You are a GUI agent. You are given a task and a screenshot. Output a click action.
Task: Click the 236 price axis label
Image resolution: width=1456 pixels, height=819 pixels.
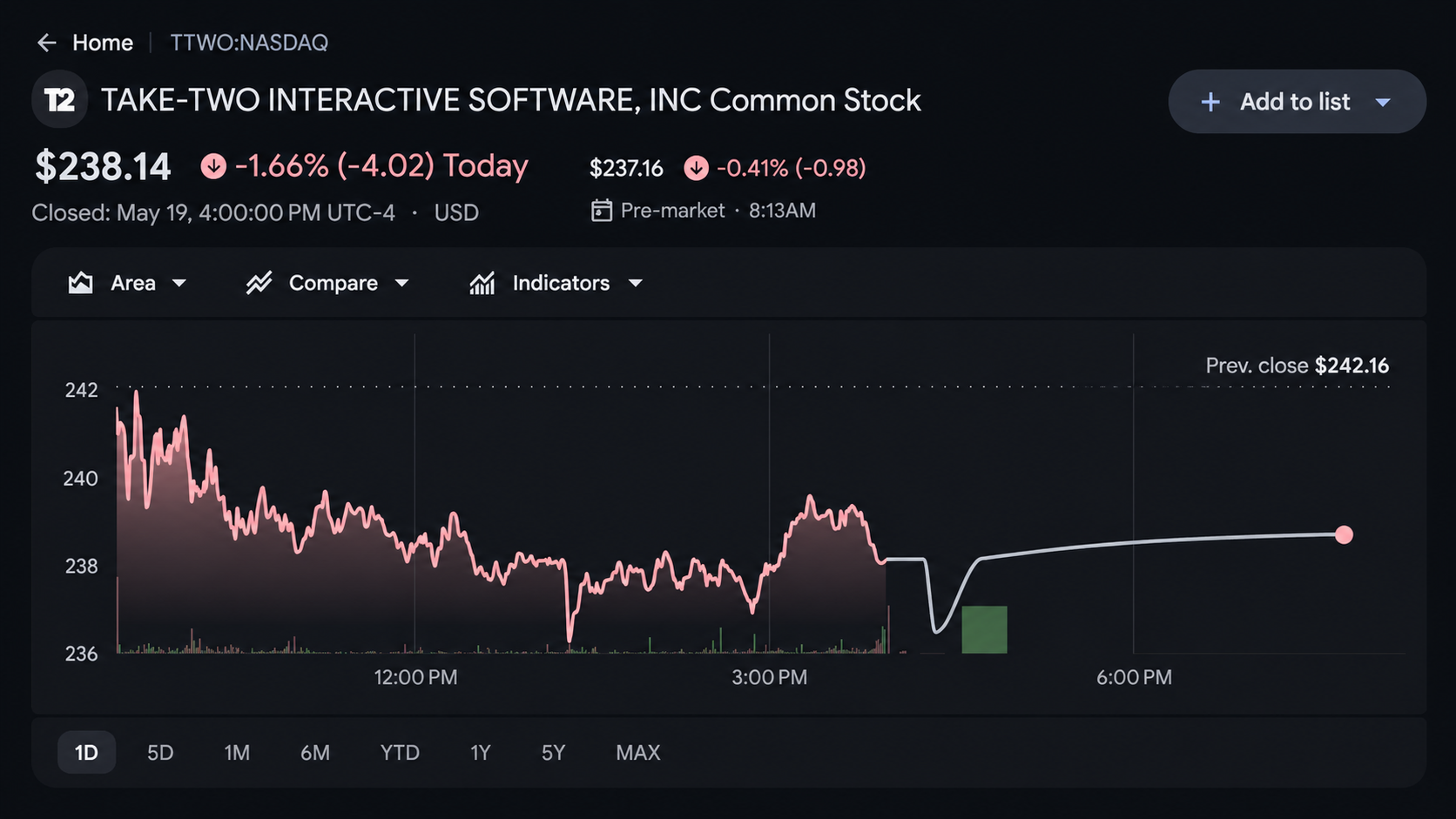click(81, 654)
